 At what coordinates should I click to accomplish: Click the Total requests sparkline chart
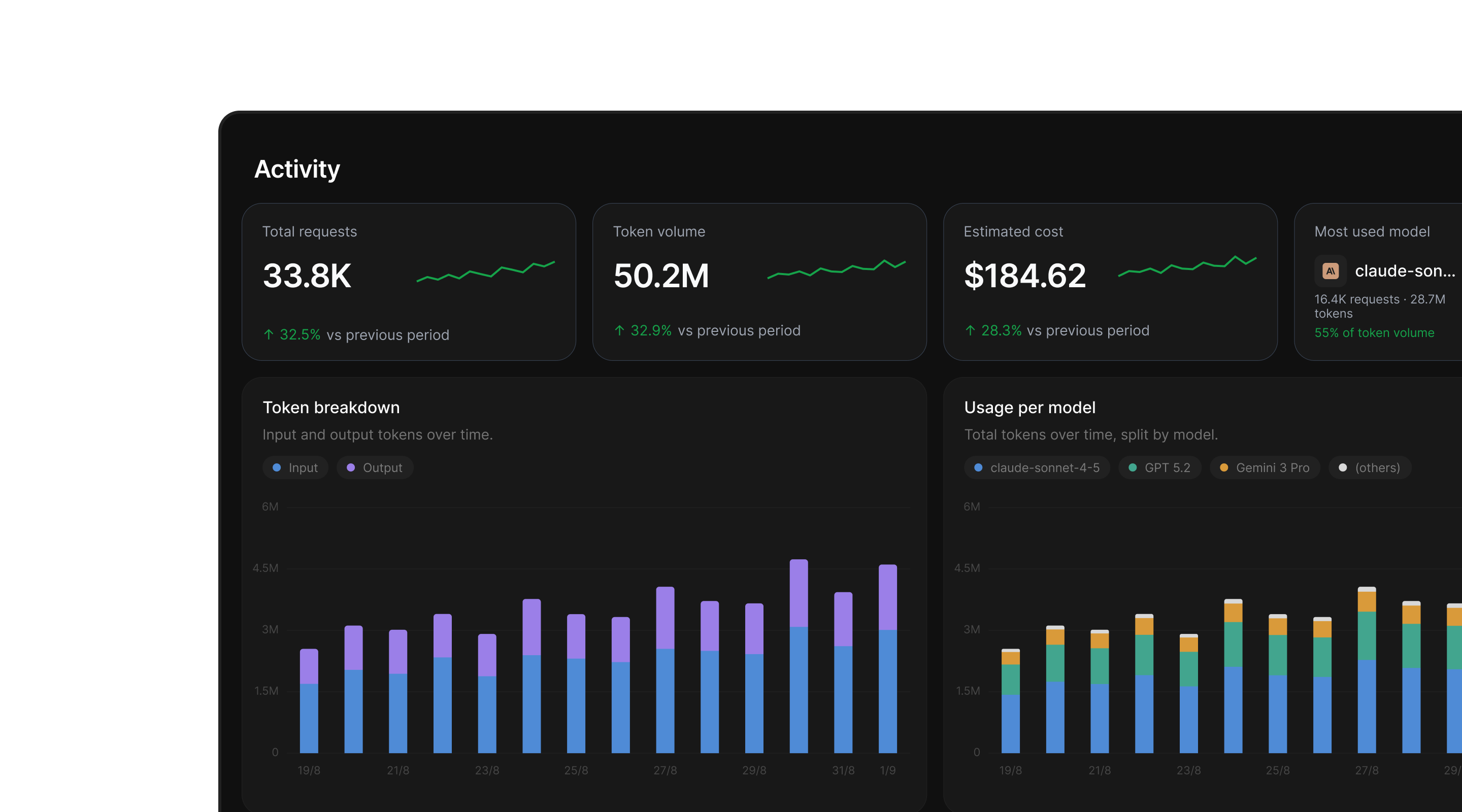pyautogui.click(x=486, y=271)
